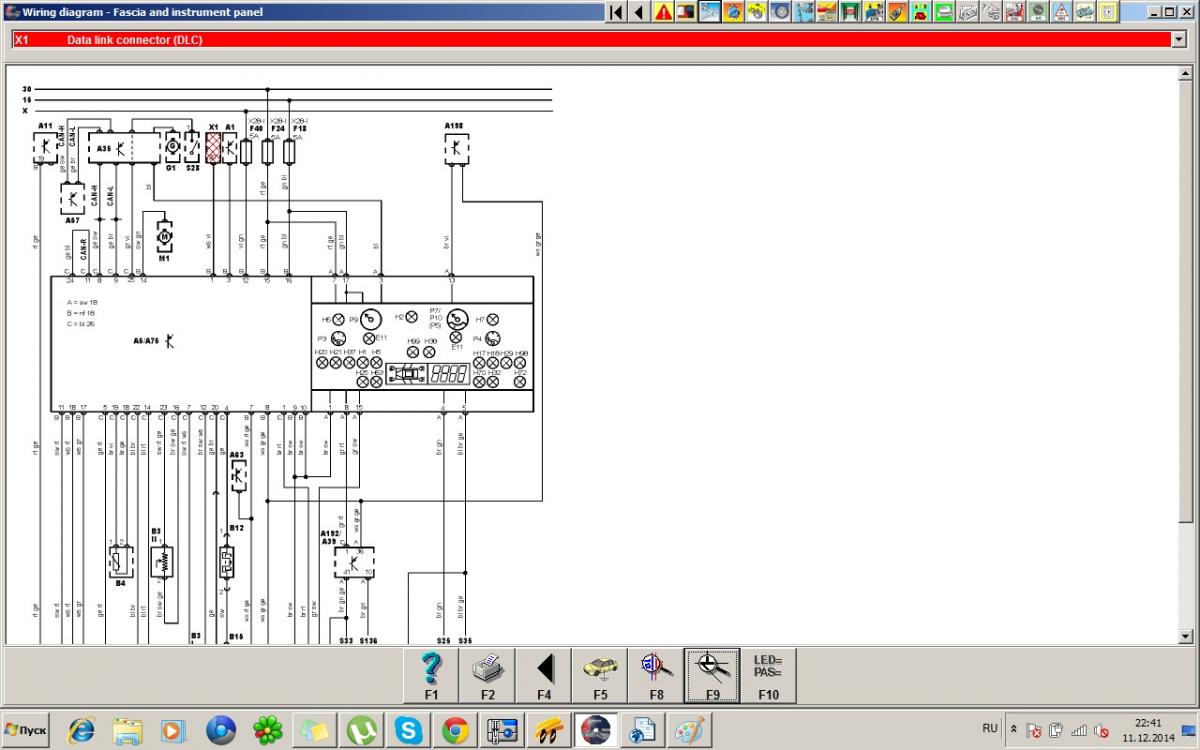Viewport: 1200px width, 750px height.
Task: Click the vertical scrollbar up arrow
Action: 1186,74
